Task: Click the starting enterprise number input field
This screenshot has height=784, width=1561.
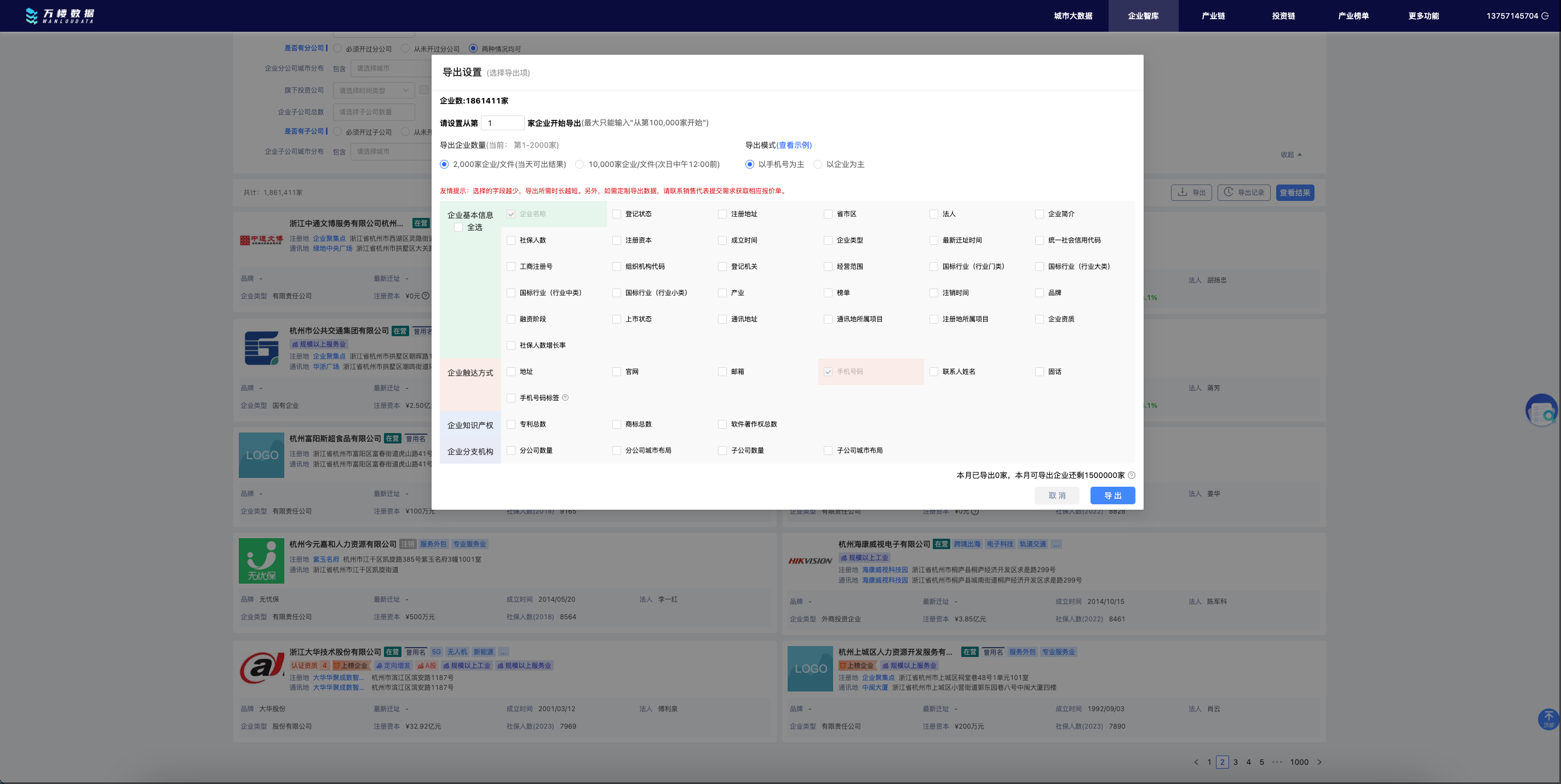Action: pos(502,123)
